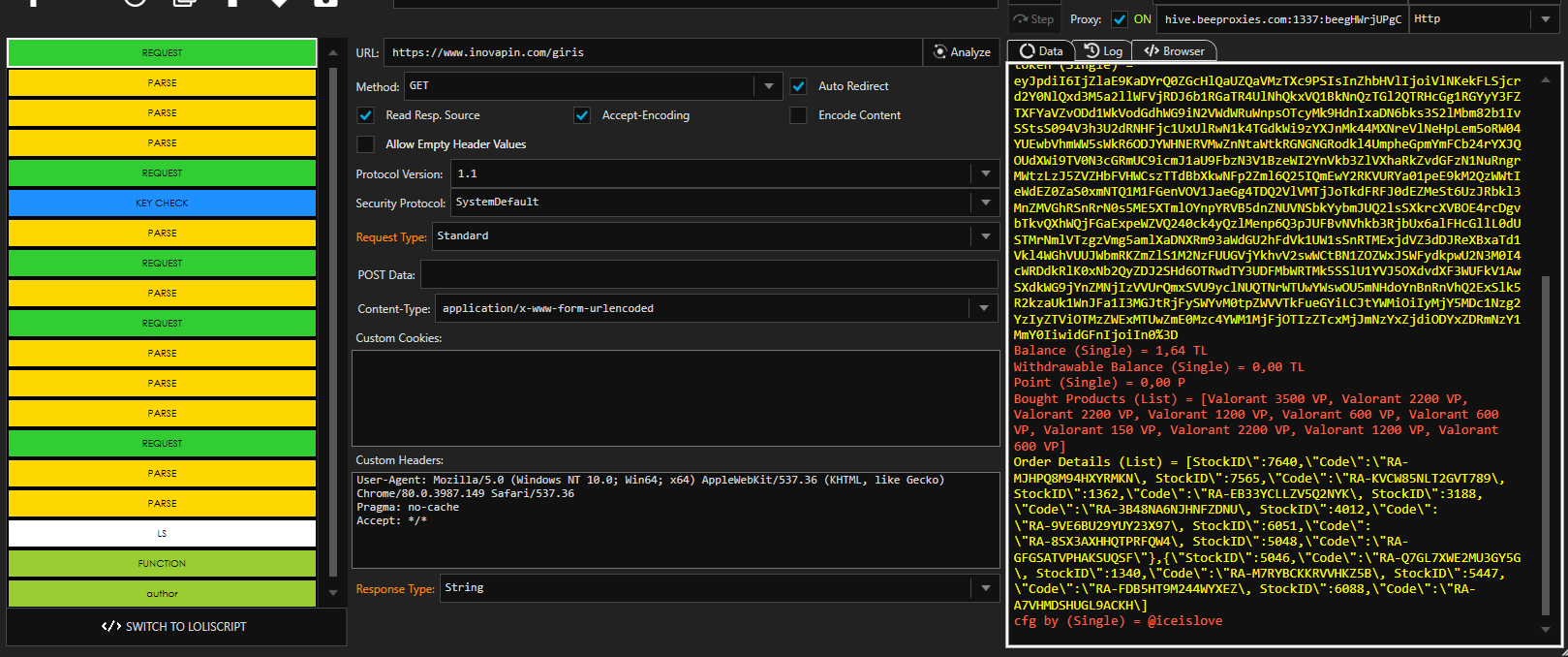The width and height of the screenshot is (1568, 657).
Task: Switch to the Log tab
Action: (1103, 51)
